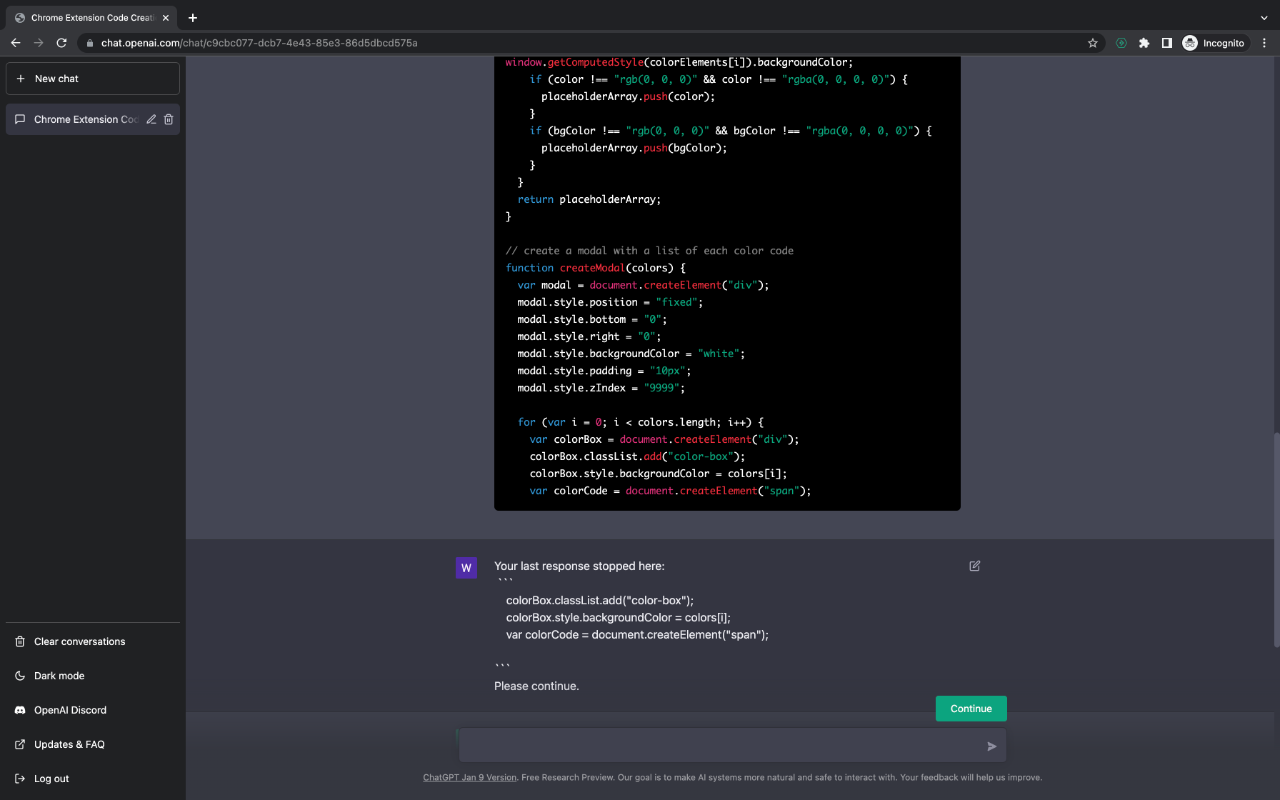Click the bookmark star in the address bar
The image size is (1280, 800).
[1092, 42]
